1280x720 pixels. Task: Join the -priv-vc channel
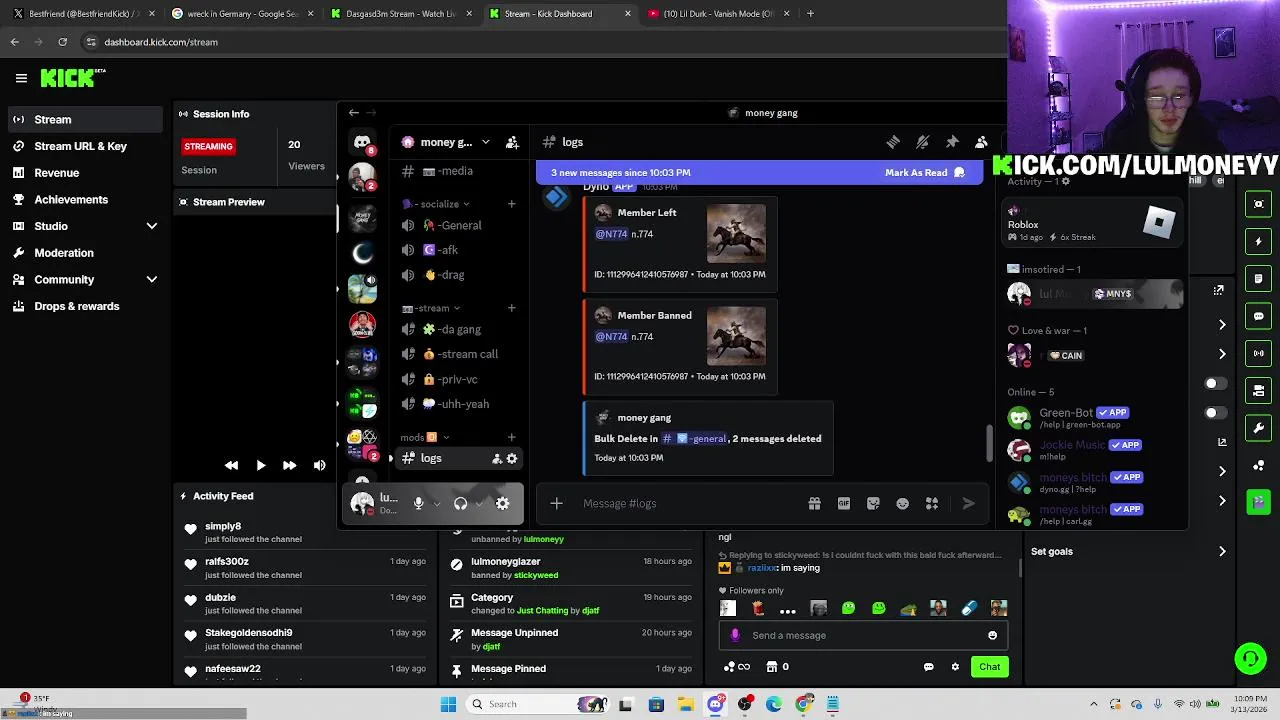458,379
